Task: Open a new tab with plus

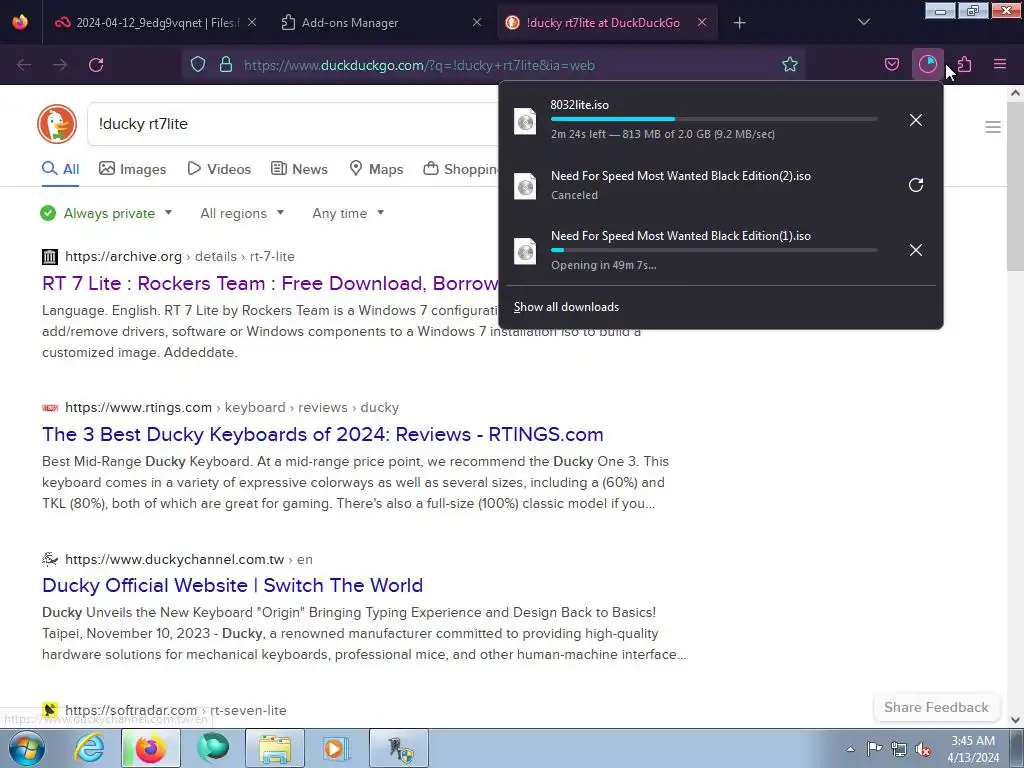Action: click(x=739, y=23)
